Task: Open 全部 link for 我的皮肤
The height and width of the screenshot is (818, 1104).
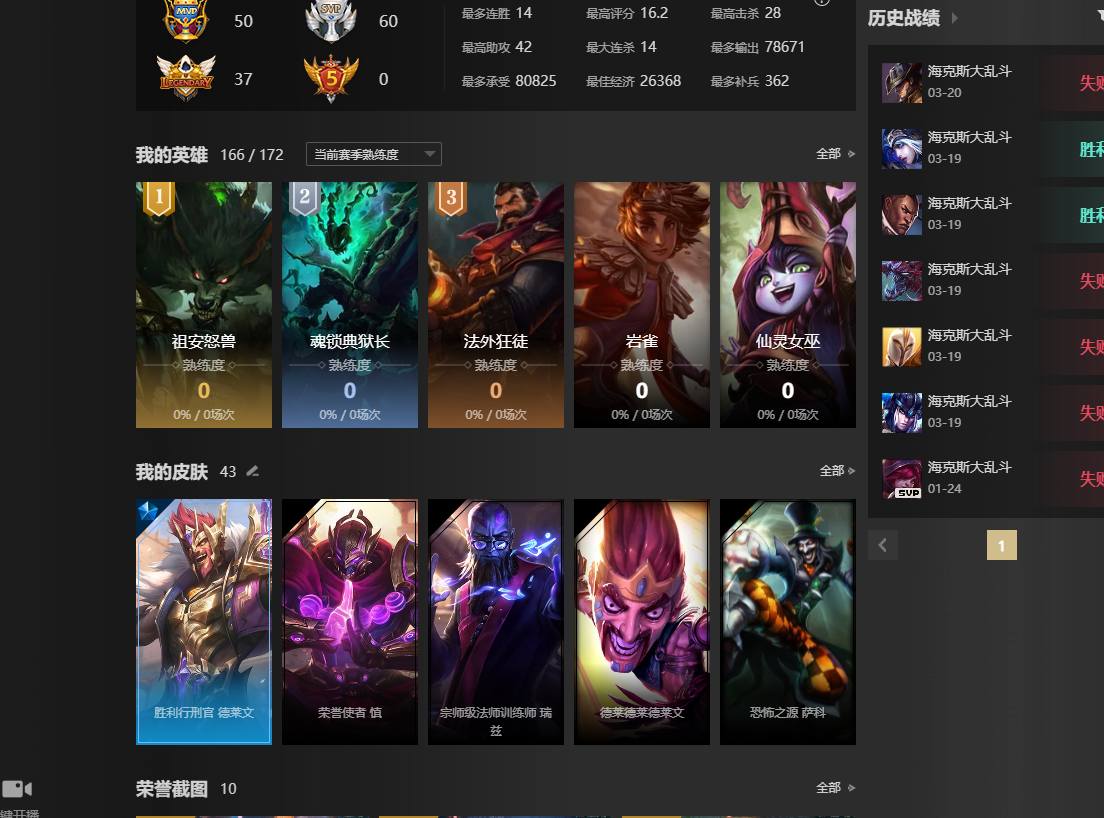Action: click(837, 470)
